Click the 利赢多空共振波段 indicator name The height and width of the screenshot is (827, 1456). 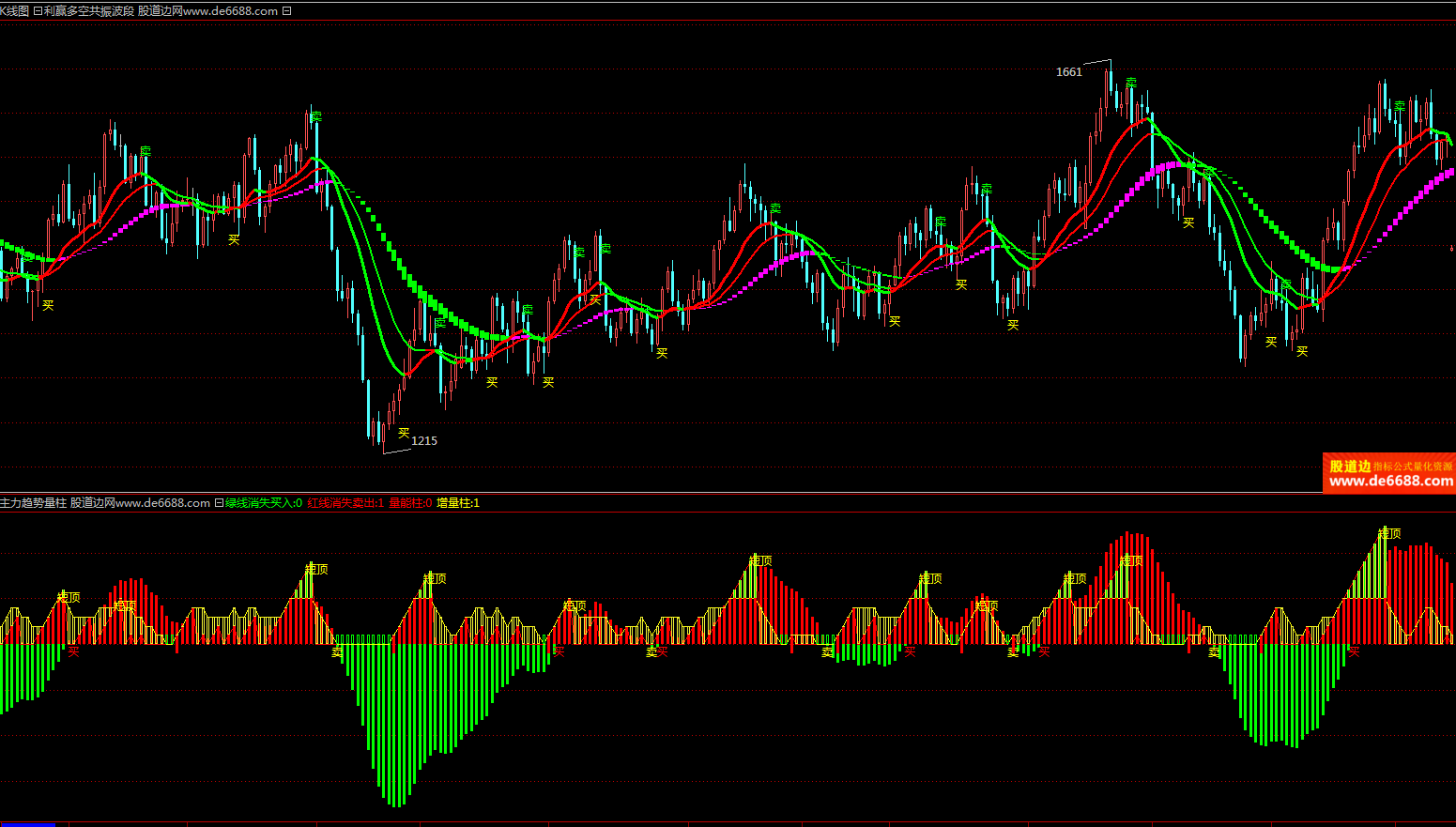[x=89, y=11]
